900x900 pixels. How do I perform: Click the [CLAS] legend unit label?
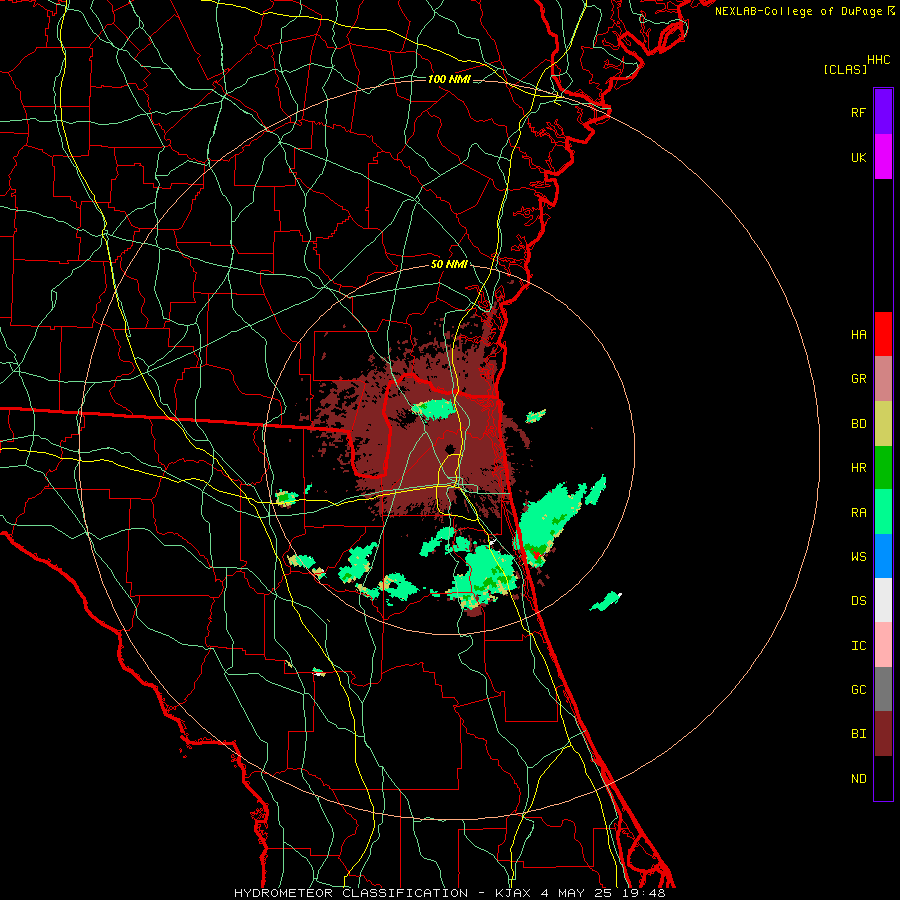pos(845,69)
